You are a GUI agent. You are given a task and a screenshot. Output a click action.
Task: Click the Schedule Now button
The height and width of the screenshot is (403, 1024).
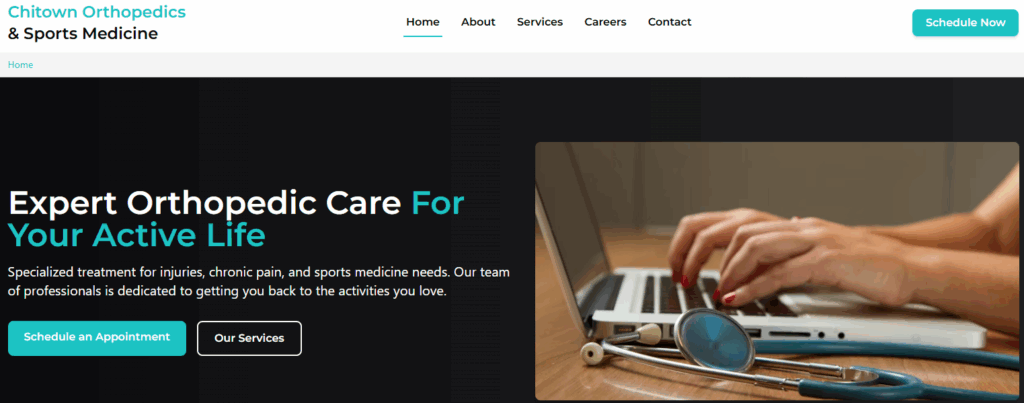[965, 23]
